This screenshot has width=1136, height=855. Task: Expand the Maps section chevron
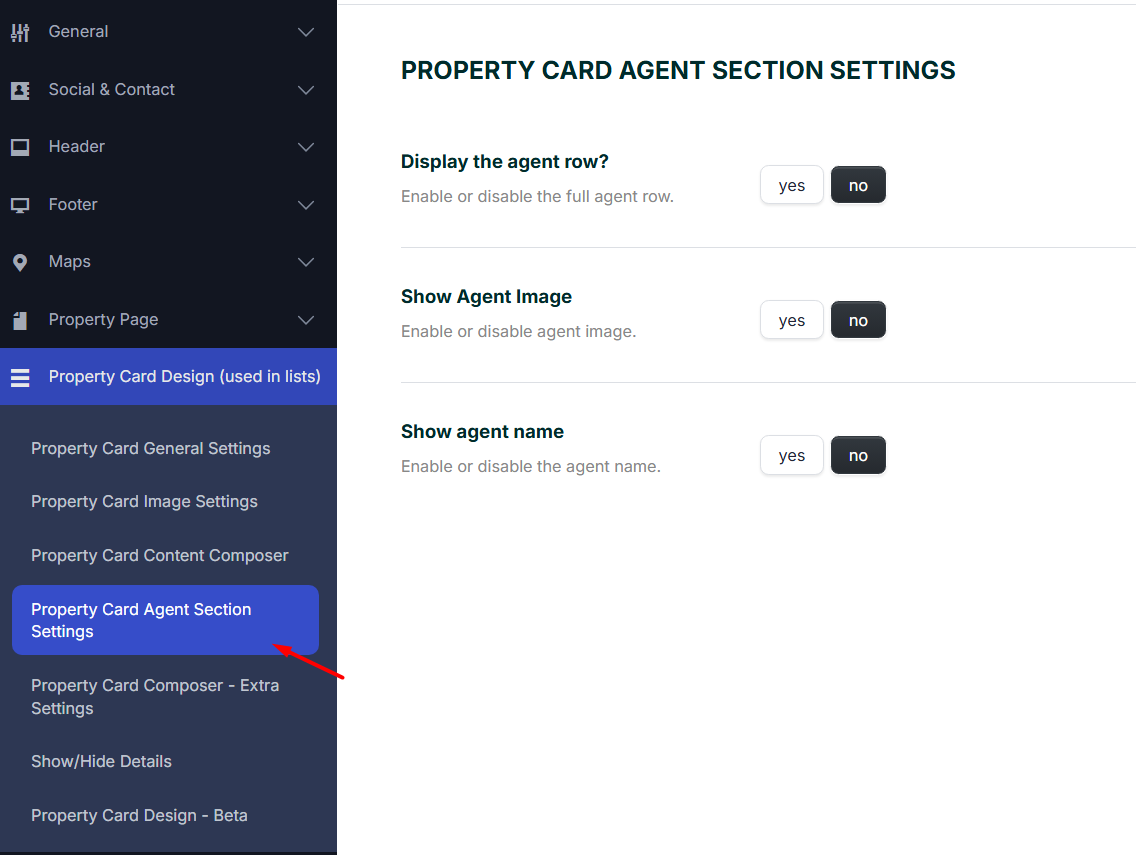coord(306,262)
